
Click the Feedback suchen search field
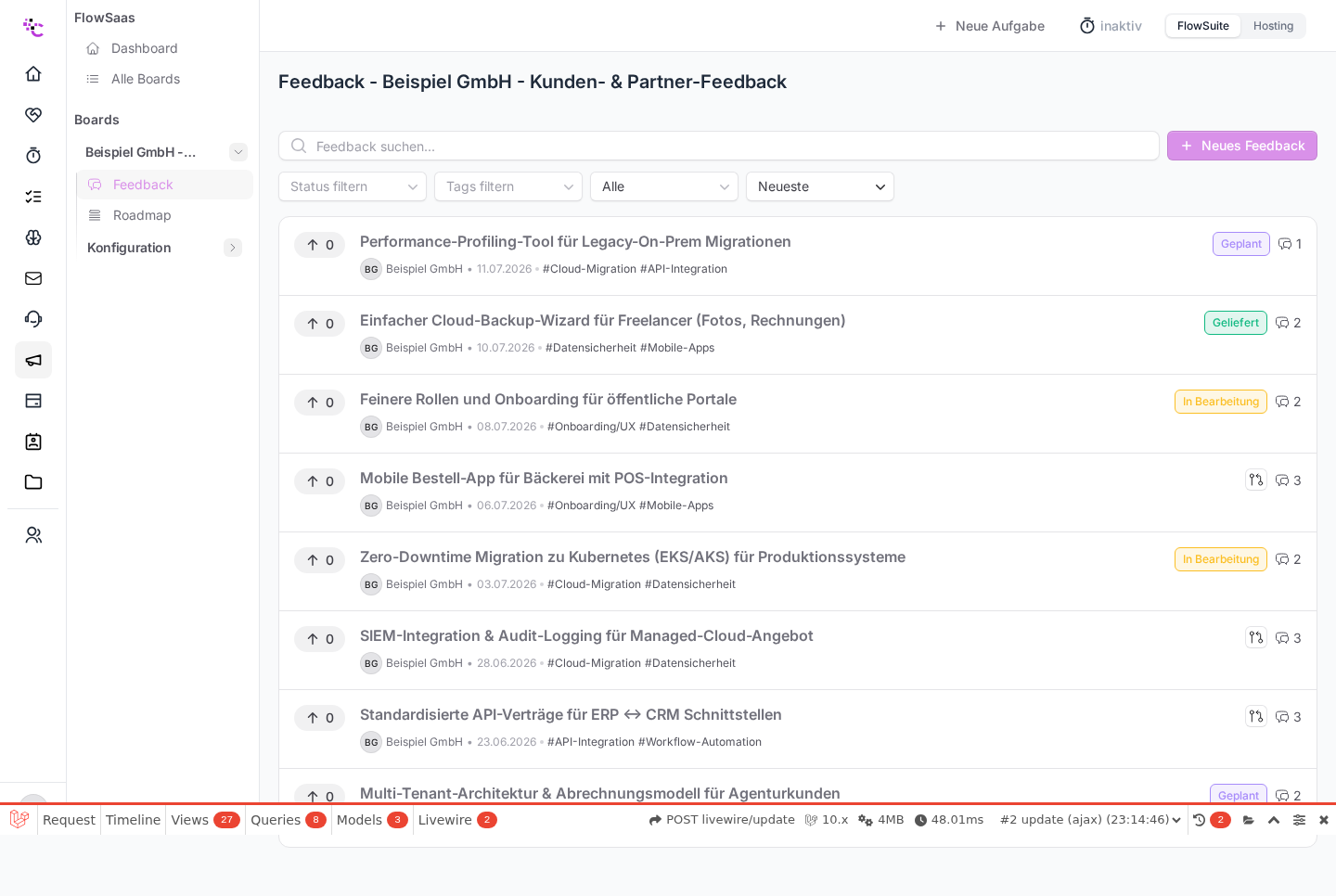coord(719,146)
